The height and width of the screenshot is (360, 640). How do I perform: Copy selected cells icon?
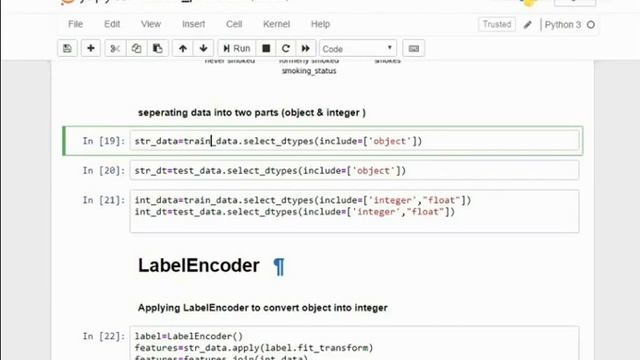coord(136,49)
